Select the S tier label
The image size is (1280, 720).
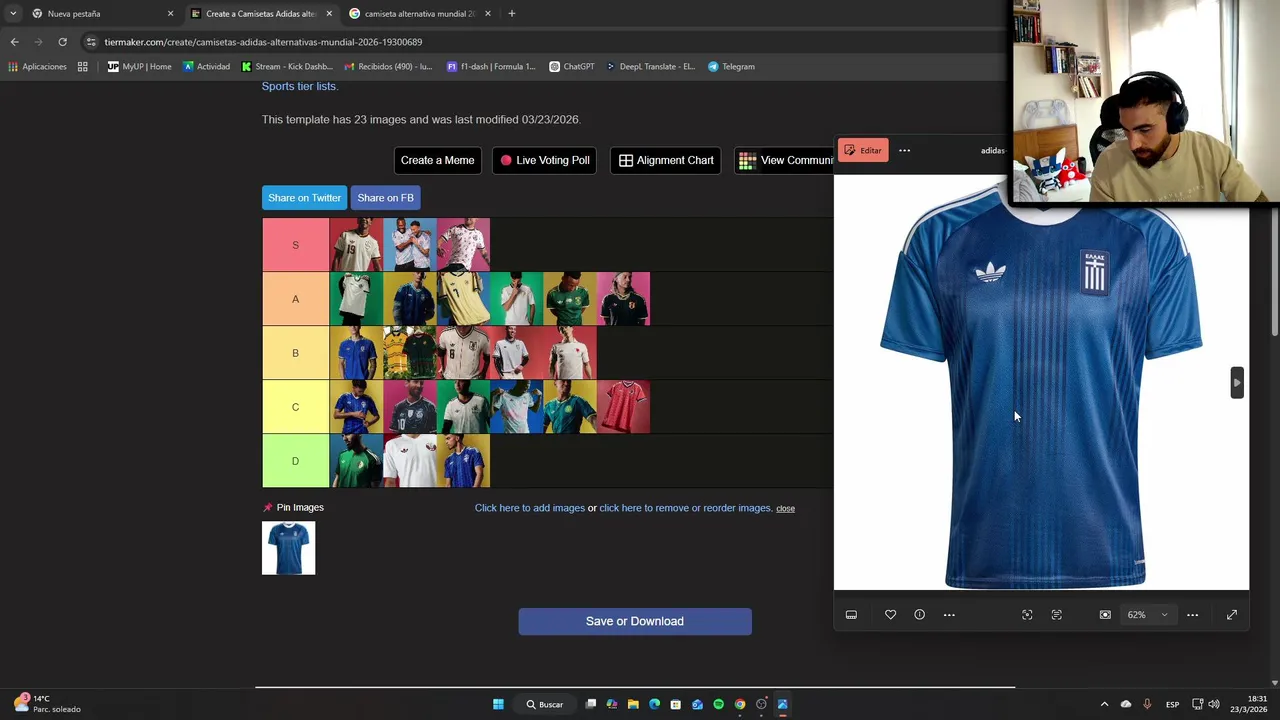295,245
